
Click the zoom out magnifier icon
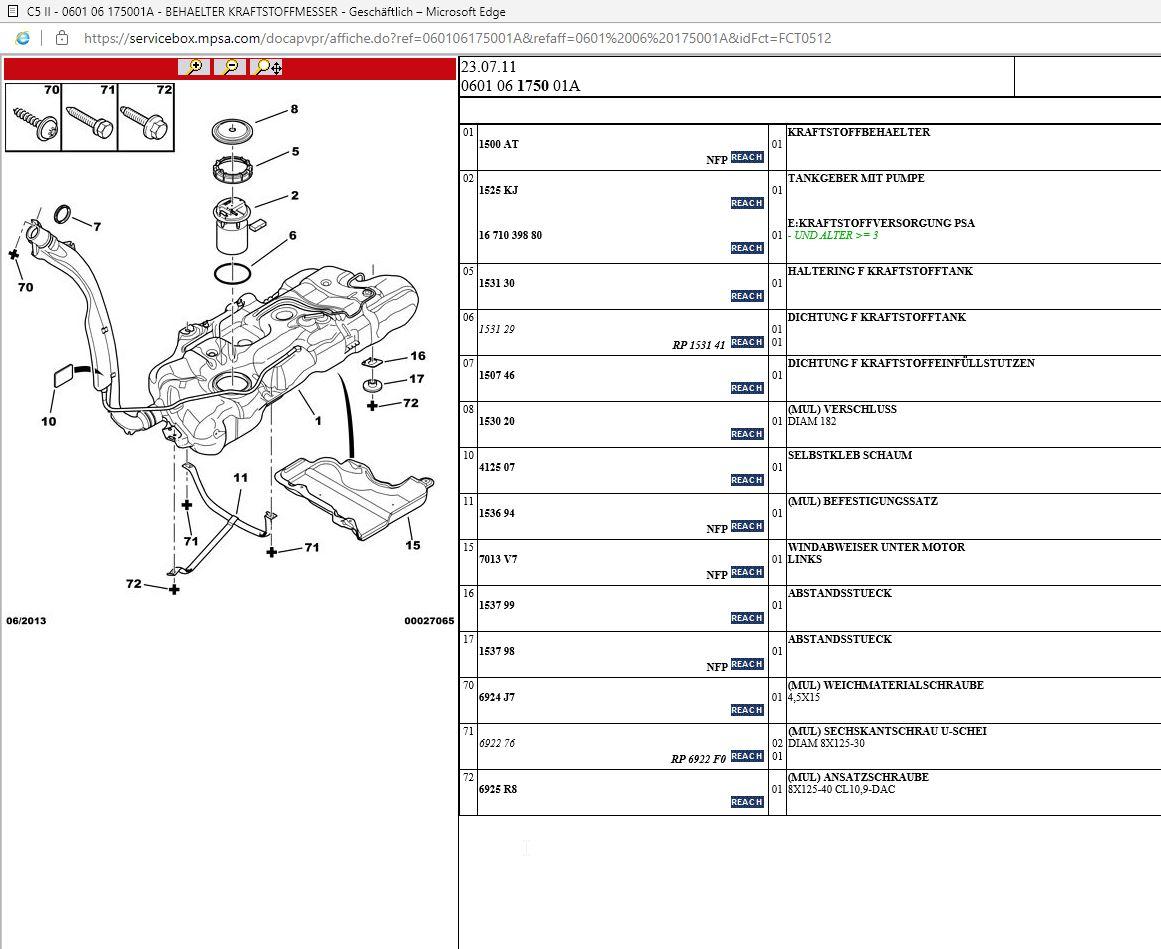230,67
